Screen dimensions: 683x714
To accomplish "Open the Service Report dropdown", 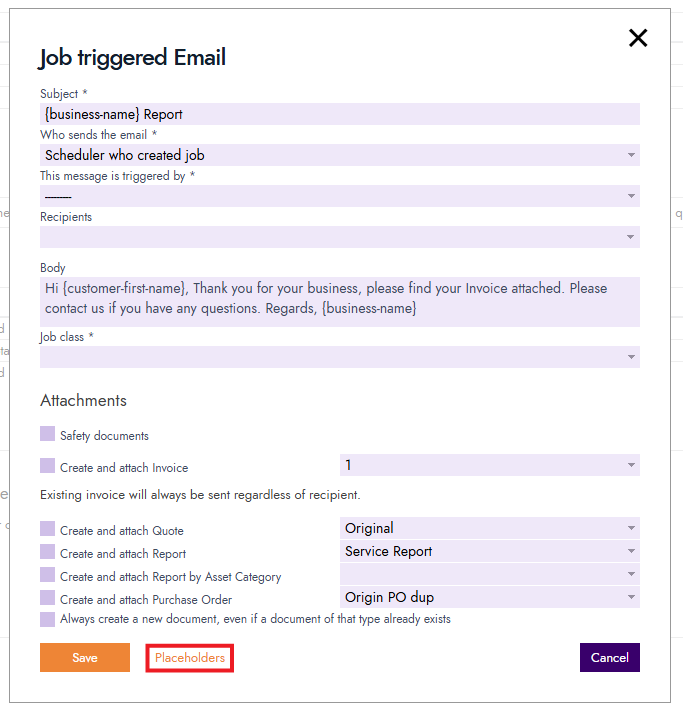I will [x=489, y=551].
